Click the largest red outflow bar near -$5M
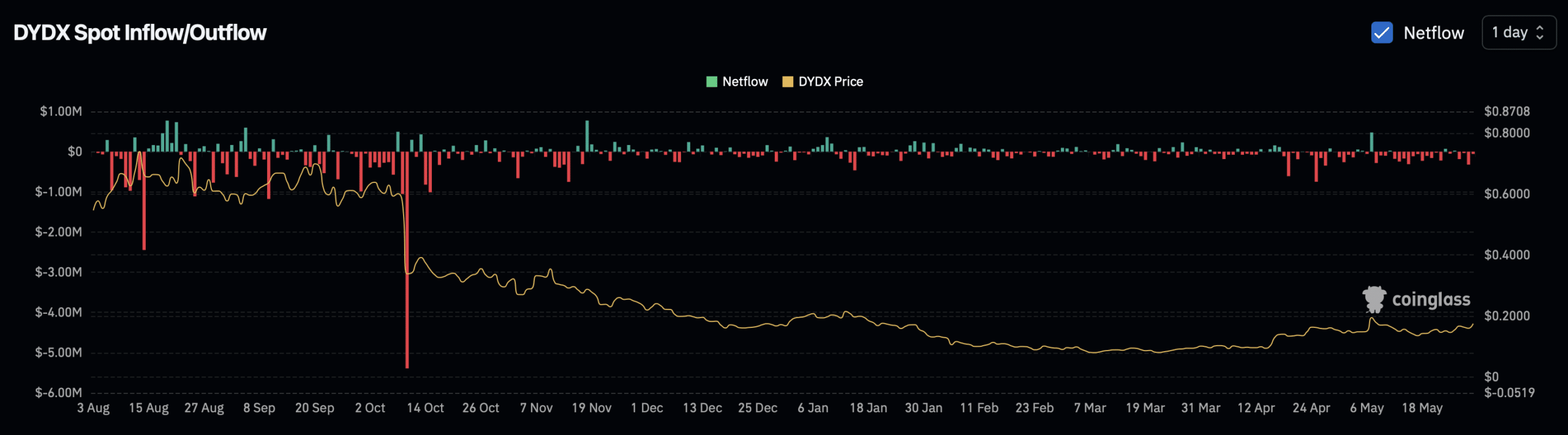 coord(407,260)
